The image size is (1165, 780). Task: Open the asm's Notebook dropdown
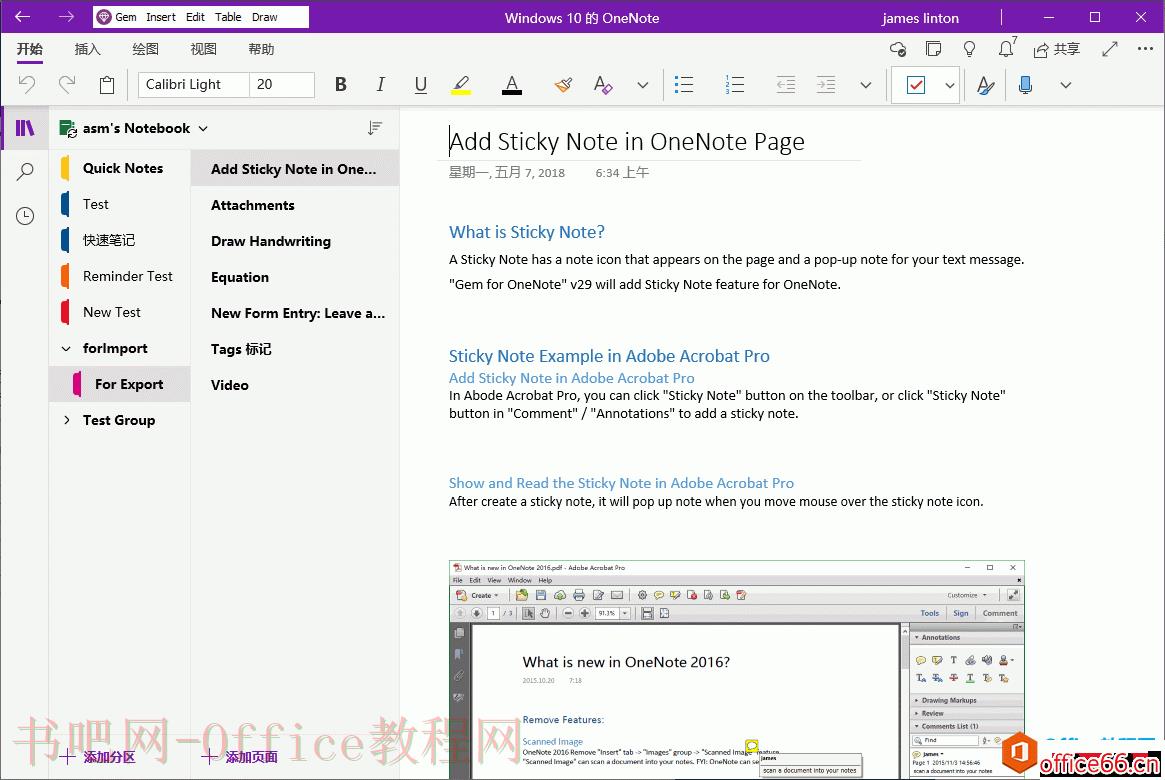pos(134,129)
